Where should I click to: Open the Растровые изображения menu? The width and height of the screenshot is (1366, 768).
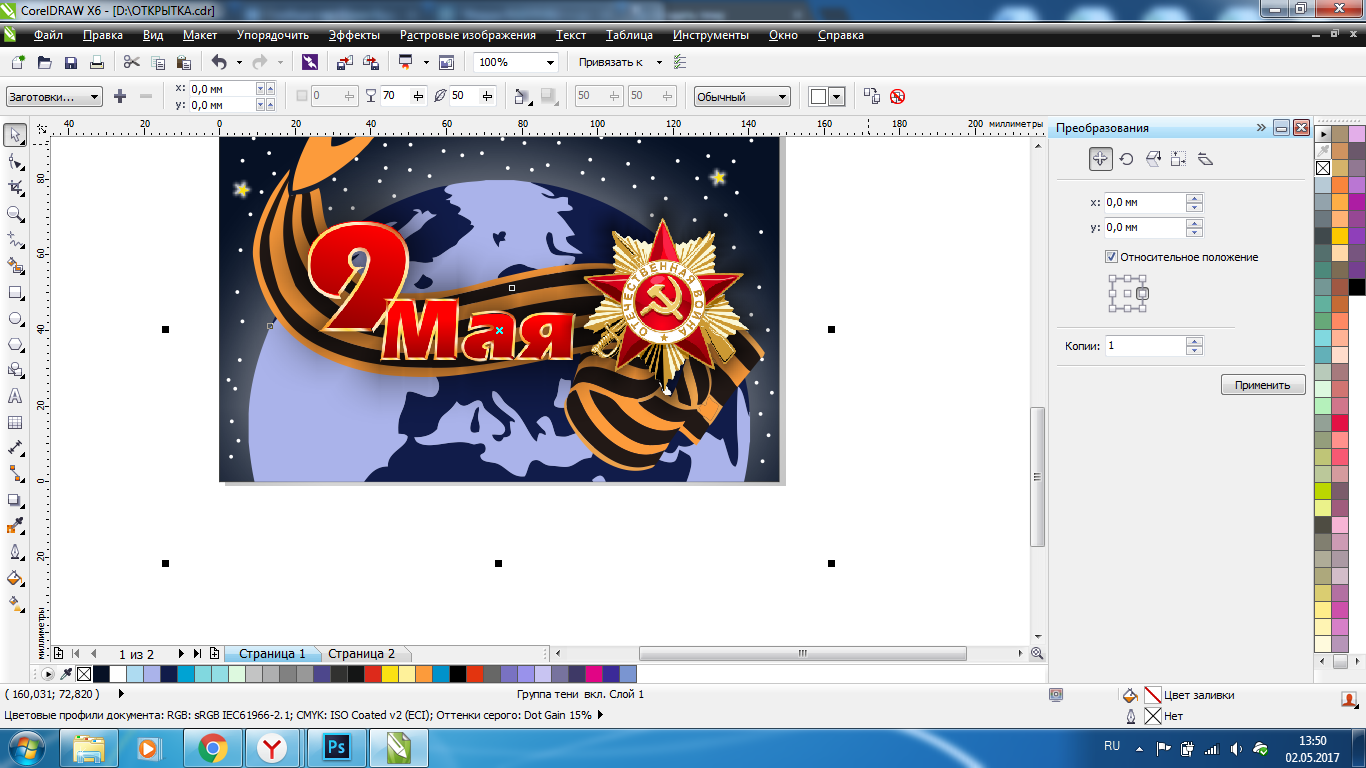[468, 35]
